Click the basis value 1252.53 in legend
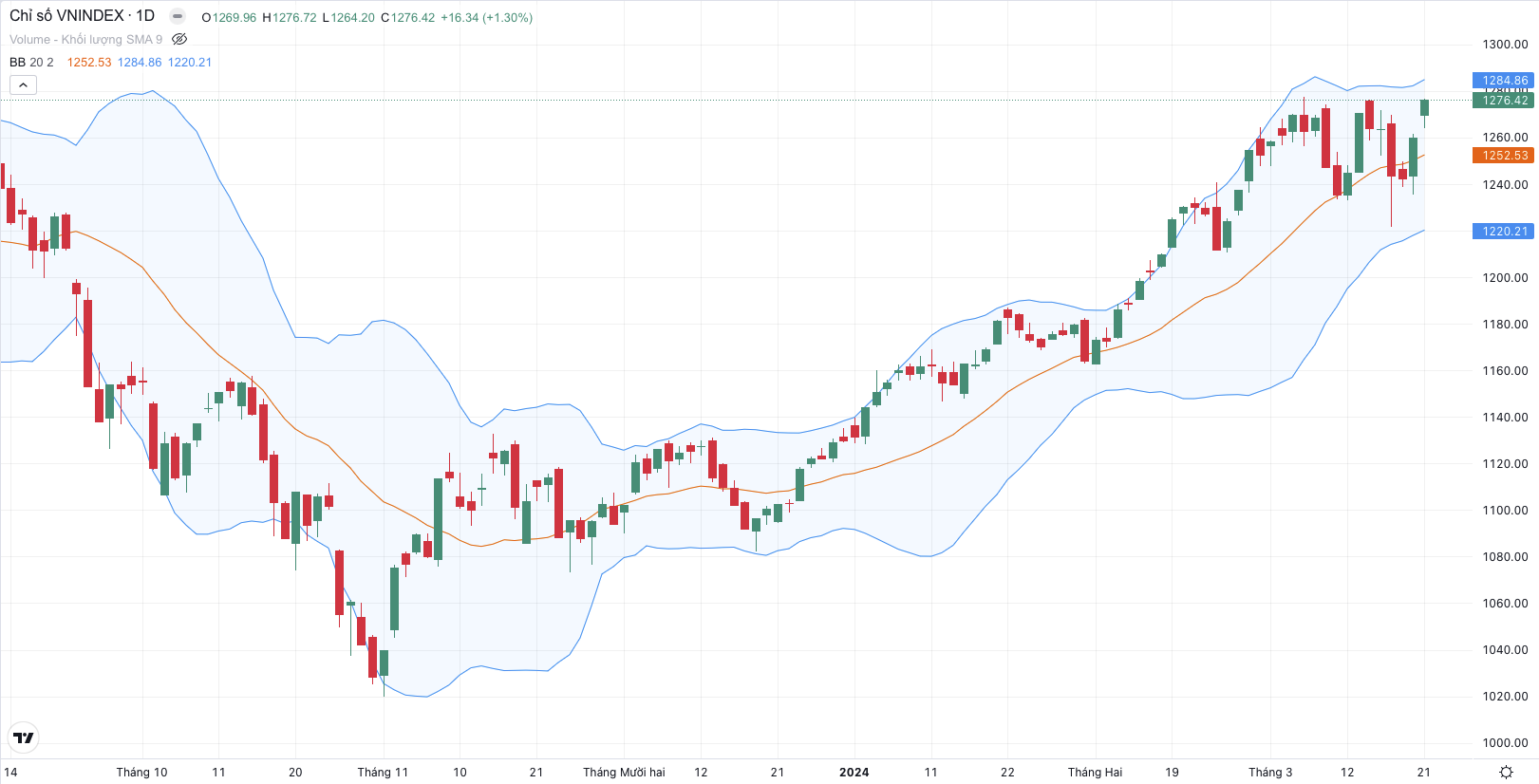 click(x=89, y=62)
